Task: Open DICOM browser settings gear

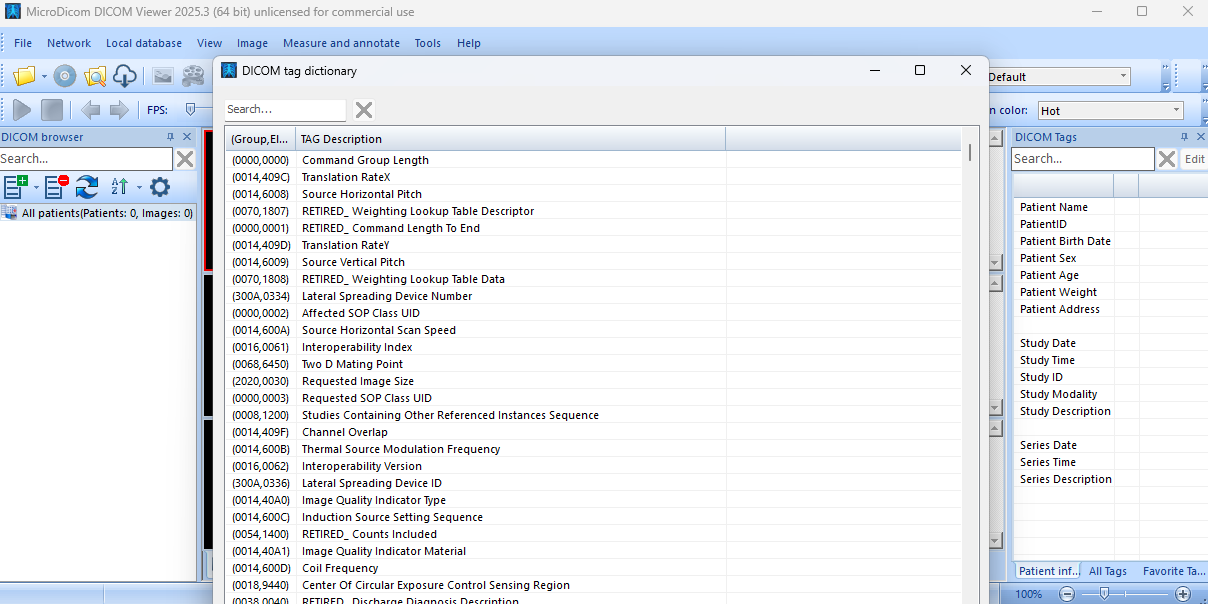Action: pos(160,186)
